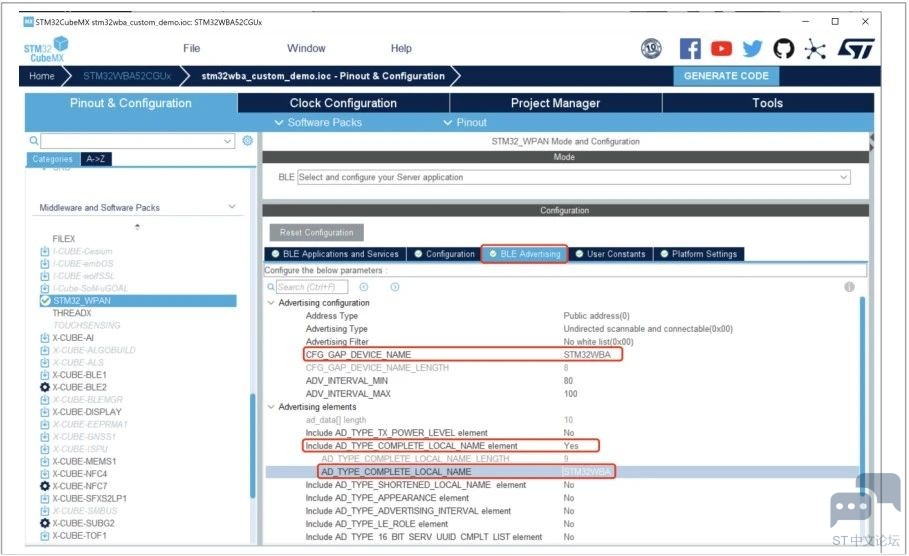Click the green check icon on STM32_WPAN

pos(45,300)
